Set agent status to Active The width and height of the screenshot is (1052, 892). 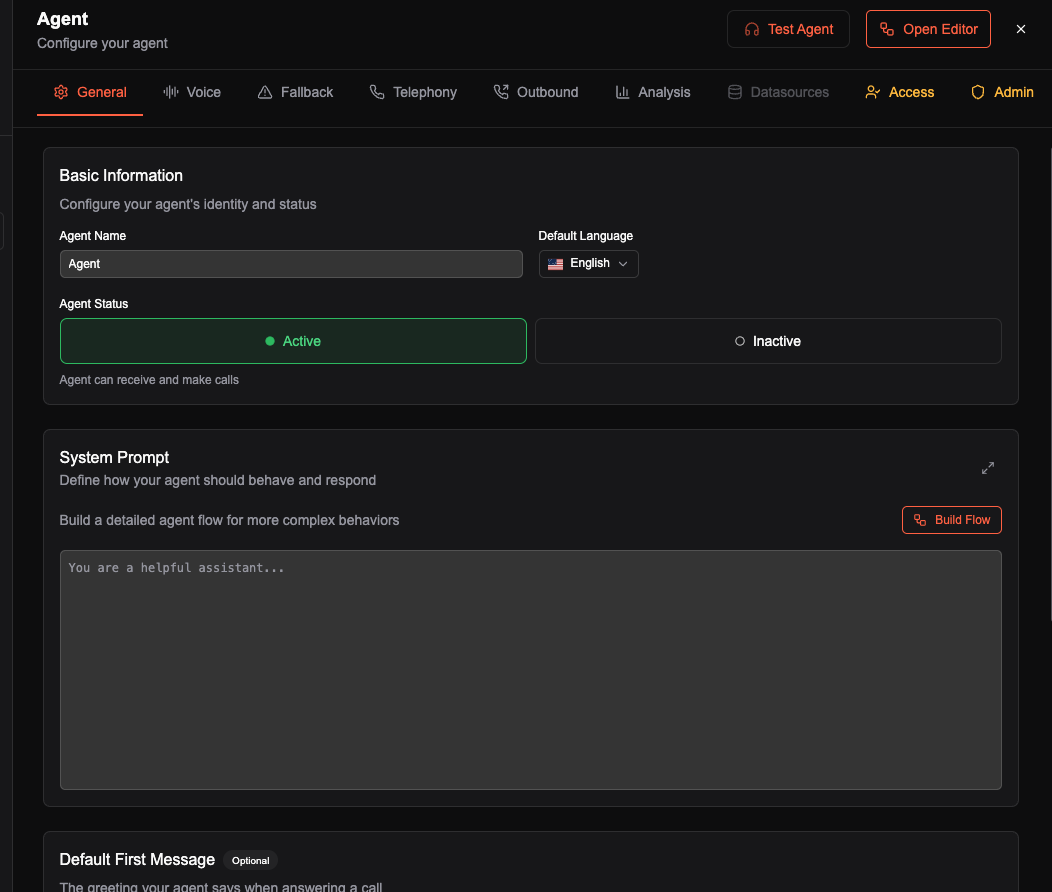coord(293,341)
